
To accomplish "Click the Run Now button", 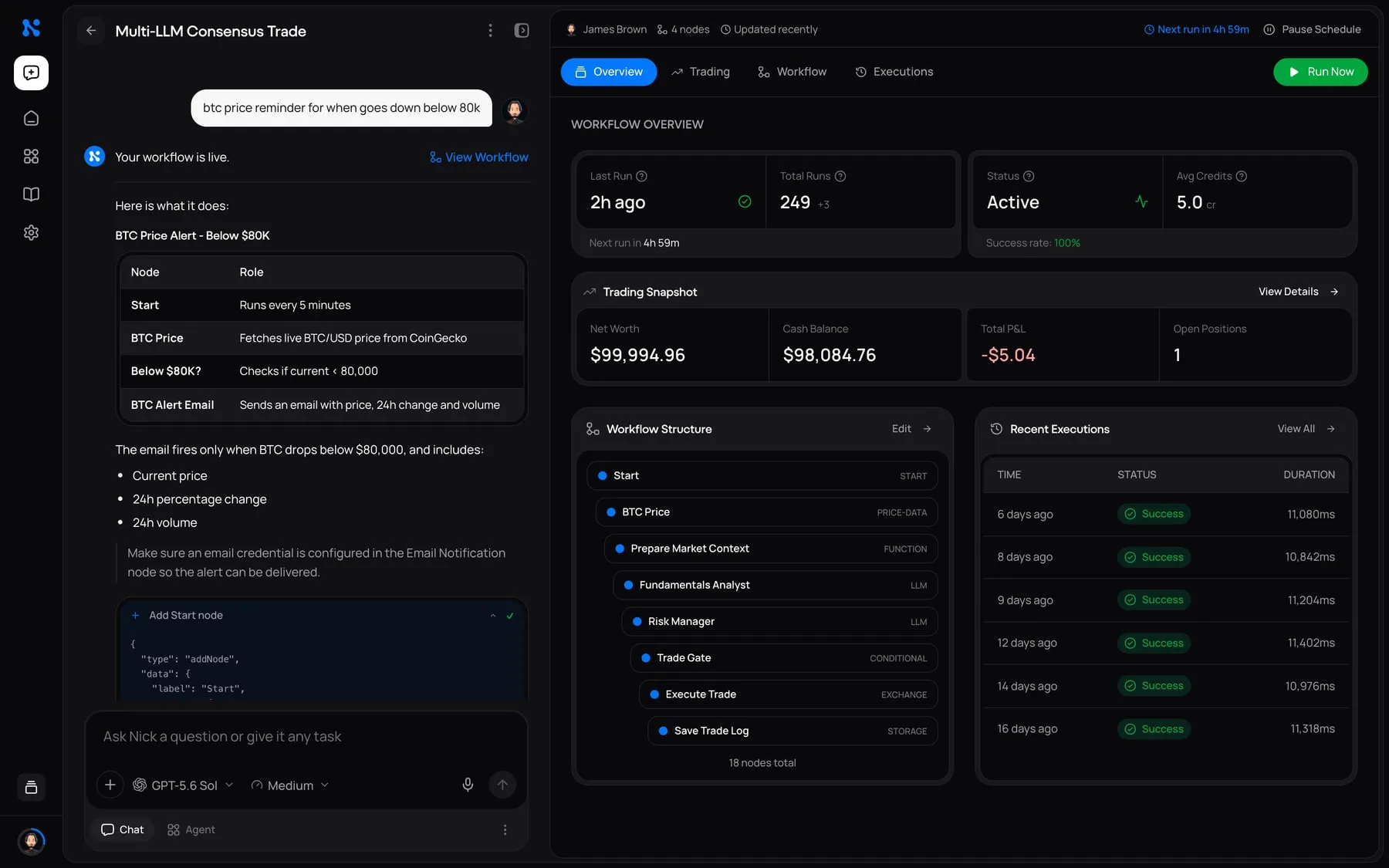I will [x=1320, y=72].
